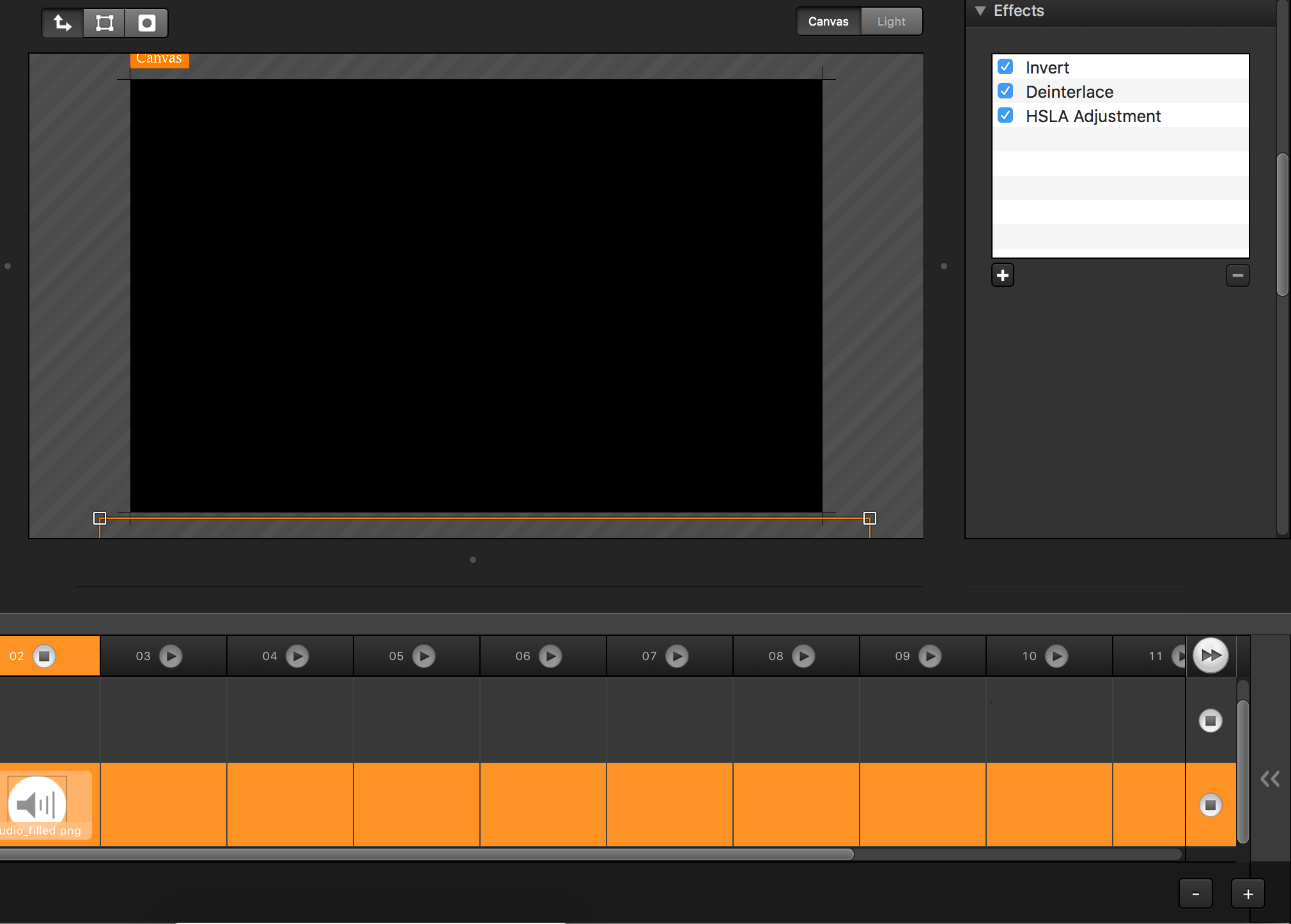
Task: Play column 03
Action: (171, 656)
